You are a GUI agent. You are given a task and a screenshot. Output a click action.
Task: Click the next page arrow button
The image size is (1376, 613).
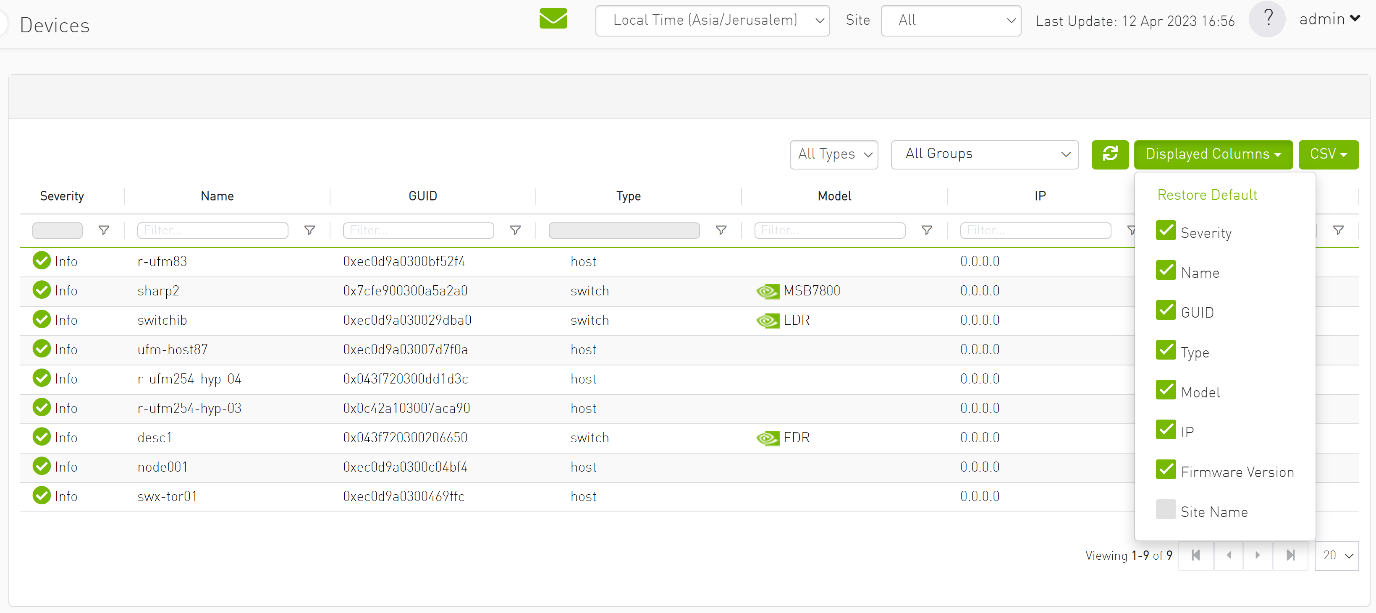(x=1259, y=555)
